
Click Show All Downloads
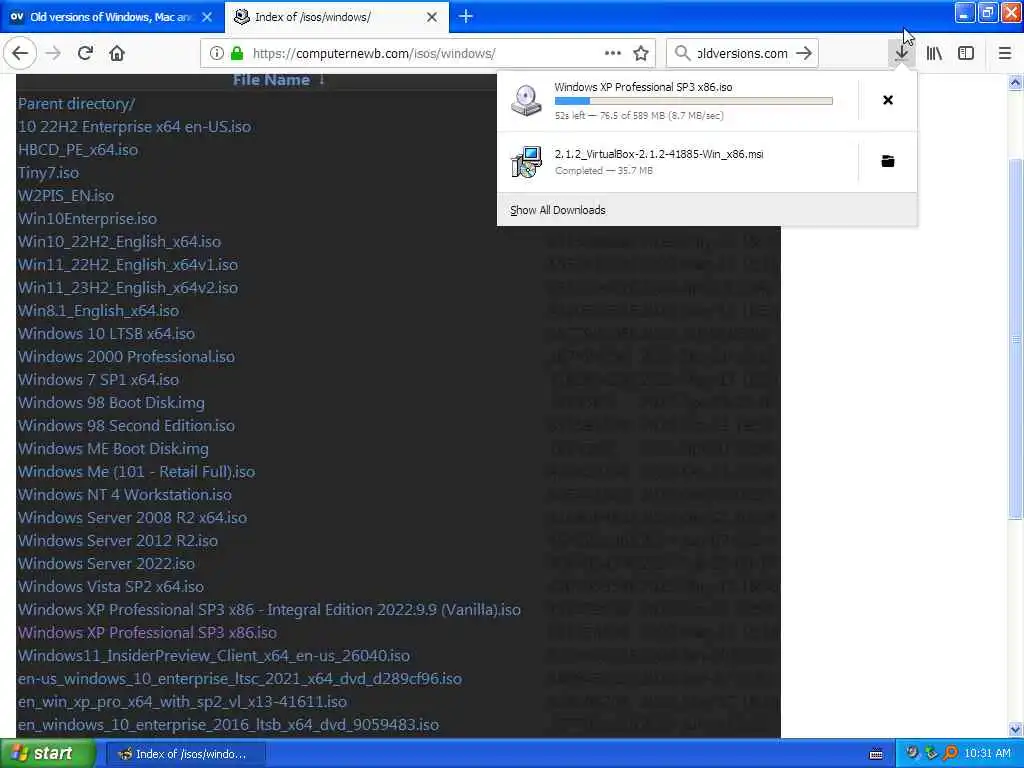pos(558,210)
